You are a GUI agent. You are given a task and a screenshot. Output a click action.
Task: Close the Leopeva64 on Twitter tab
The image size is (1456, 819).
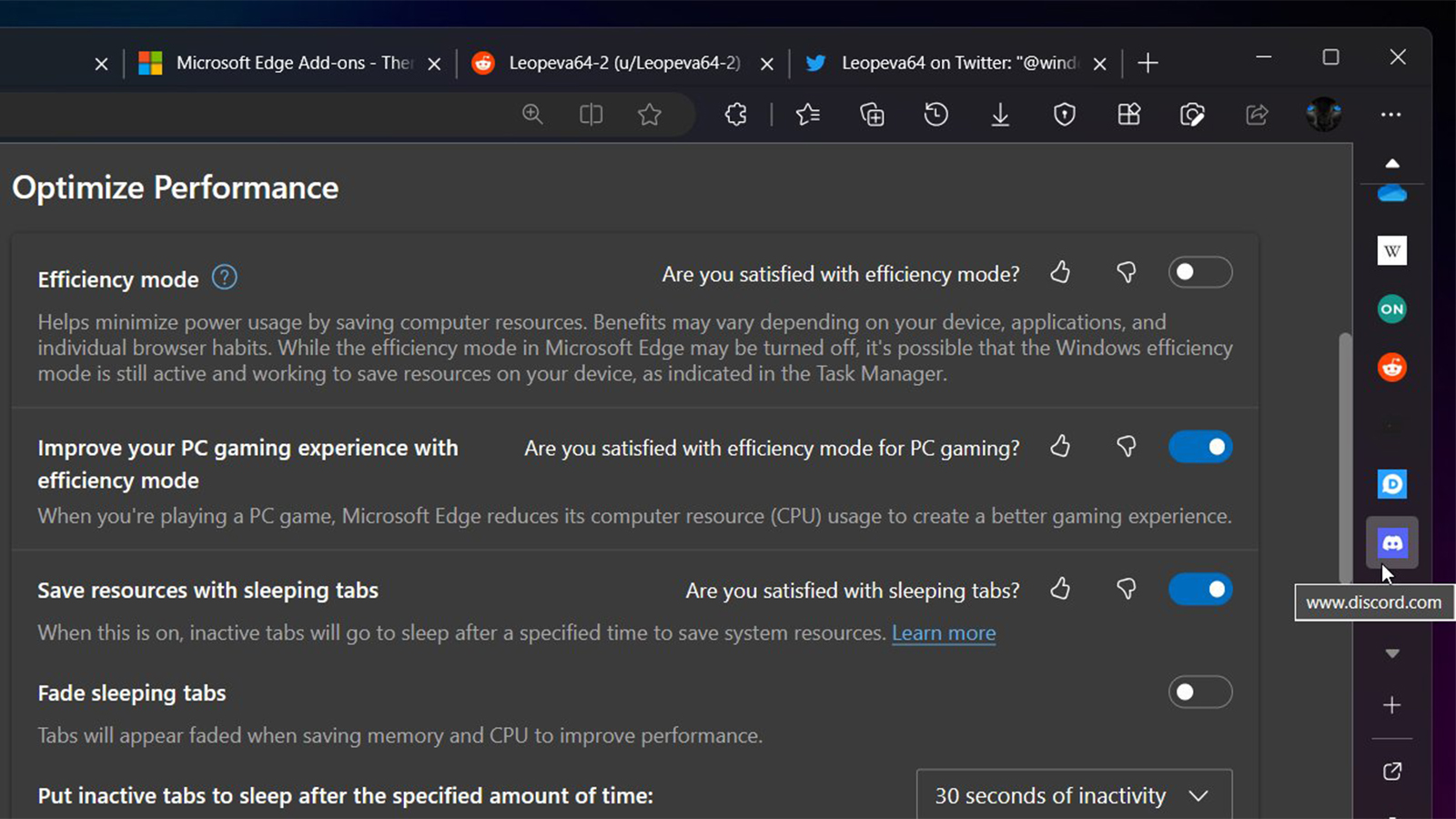pyautogui.click(x=1100, y=64)
